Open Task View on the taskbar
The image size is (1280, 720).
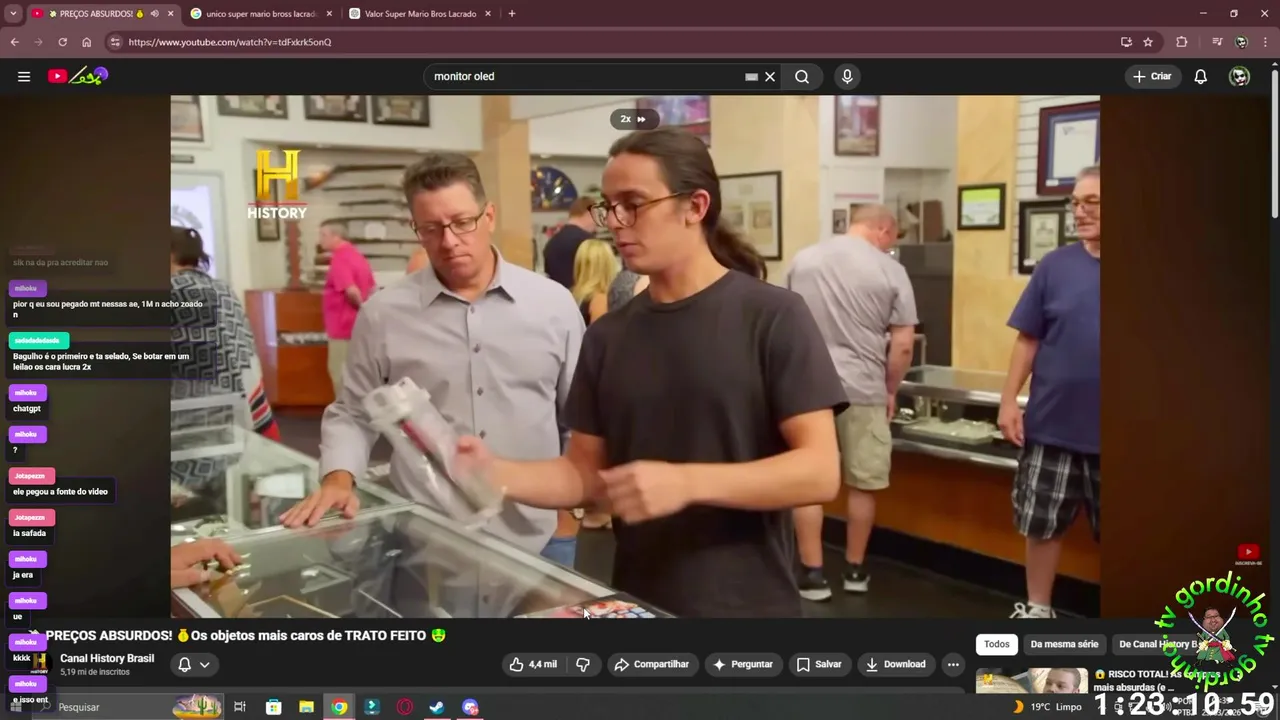click(240, 707)
